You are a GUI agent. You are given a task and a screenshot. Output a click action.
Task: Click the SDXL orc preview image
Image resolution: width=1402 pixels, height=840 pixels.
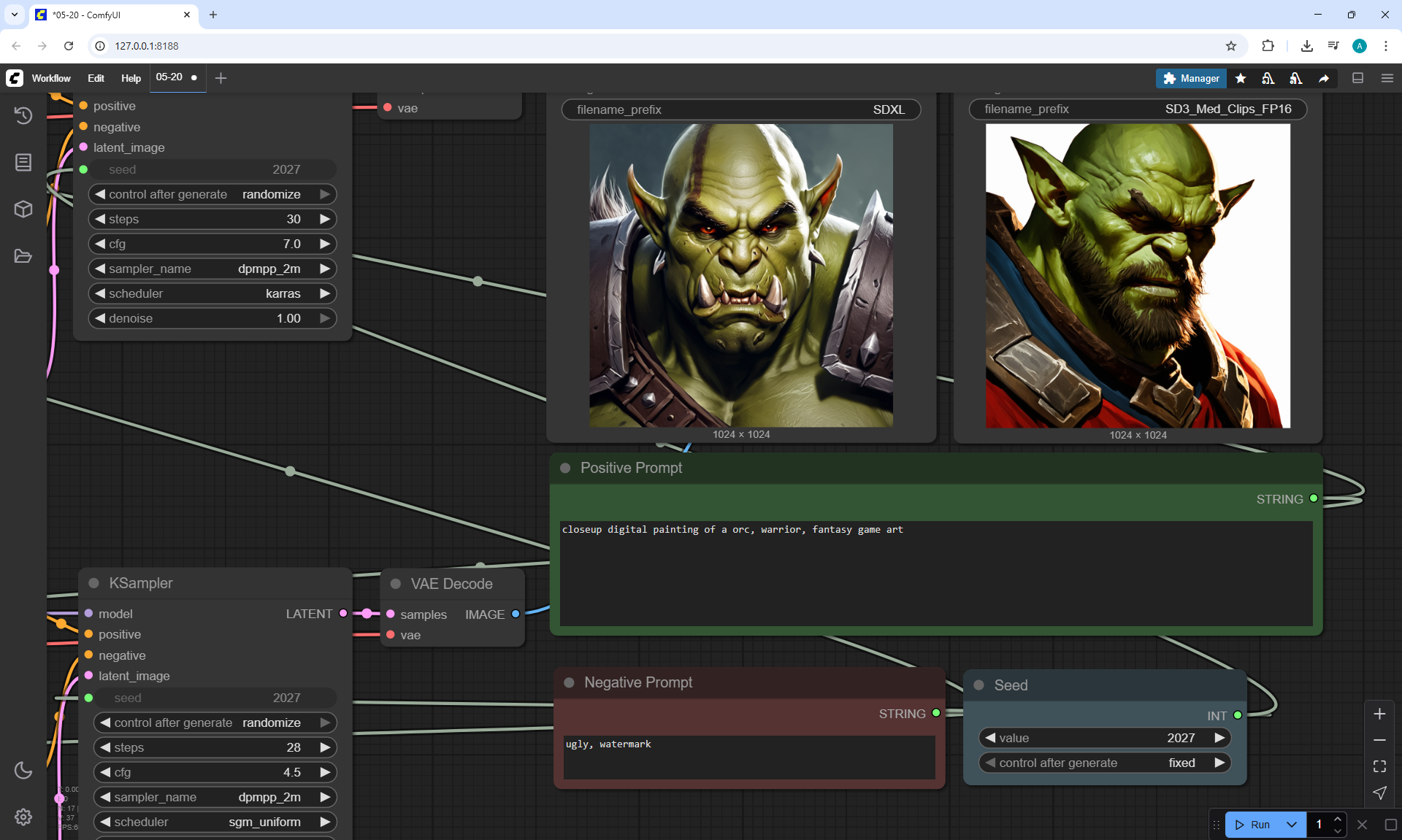click(740, 275)
